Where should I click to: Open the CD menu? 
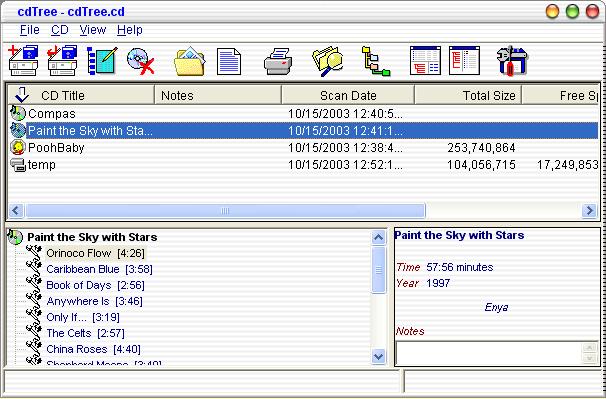tap(60, 30)
